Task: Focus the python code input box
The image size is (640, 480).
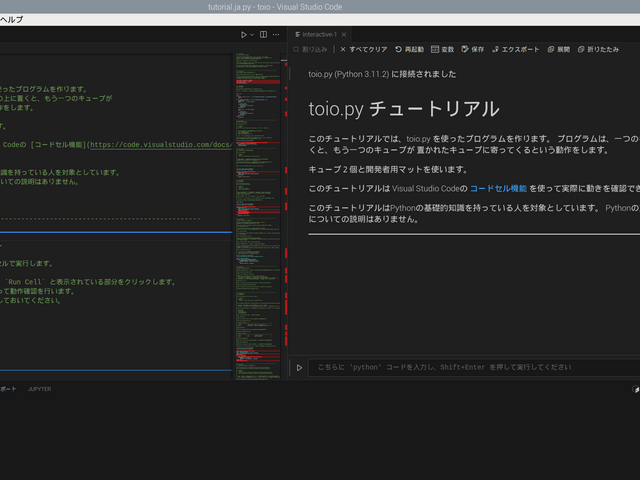Action: pos(473,367)
